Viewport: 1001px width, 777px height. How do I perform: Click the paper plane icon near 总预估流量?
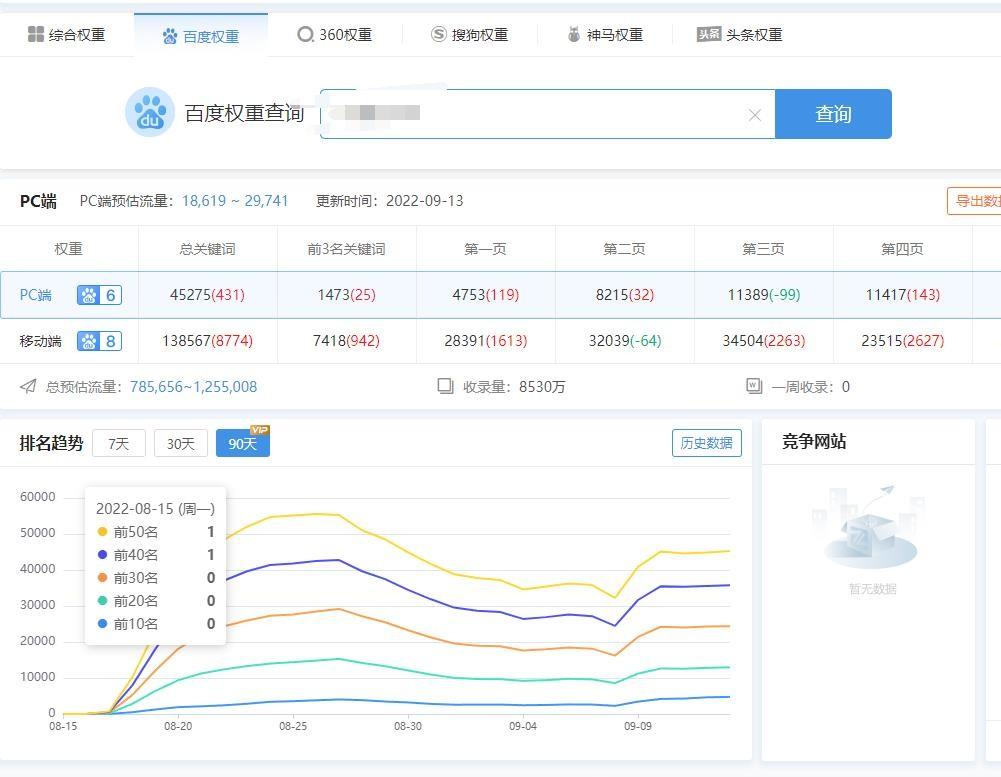click(28, 386)
